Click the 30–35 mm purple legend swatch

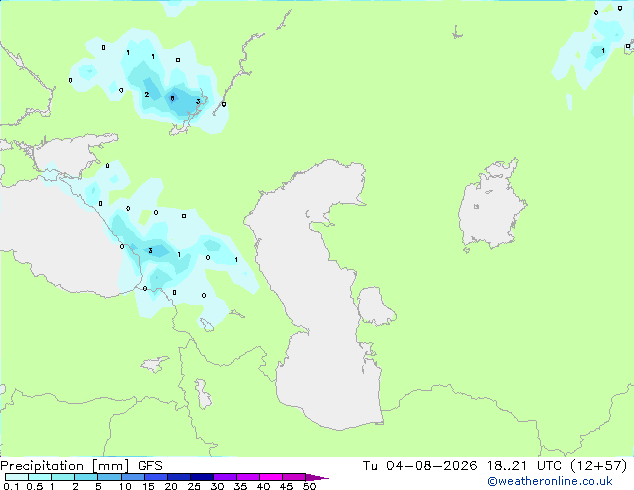coord(225,477)
